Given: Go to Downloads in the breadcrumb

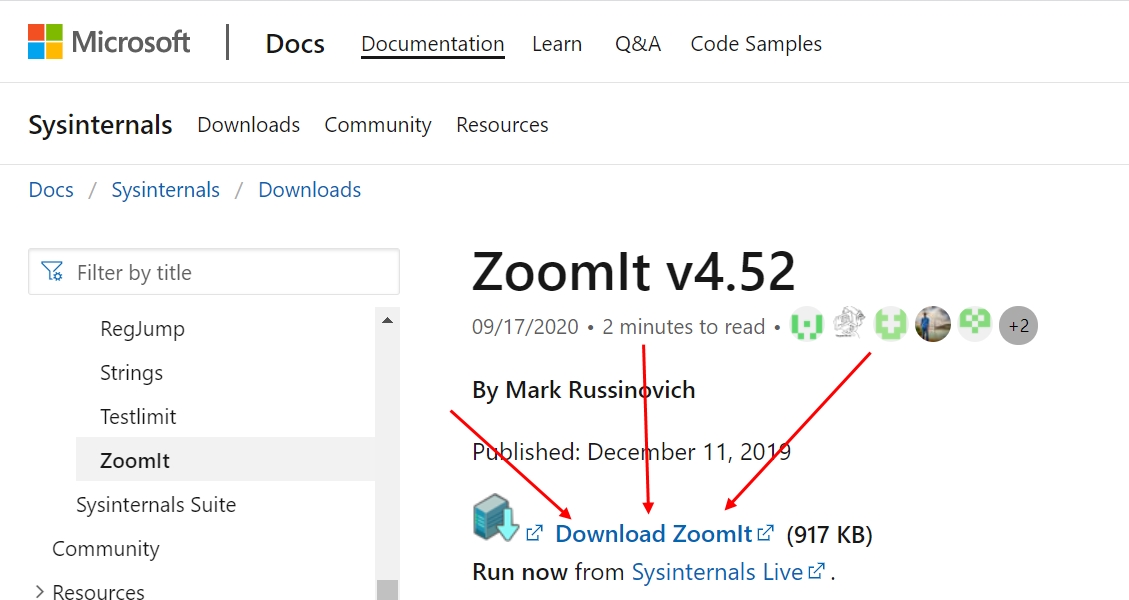Looking at the screenshot, I should [310, 189].
